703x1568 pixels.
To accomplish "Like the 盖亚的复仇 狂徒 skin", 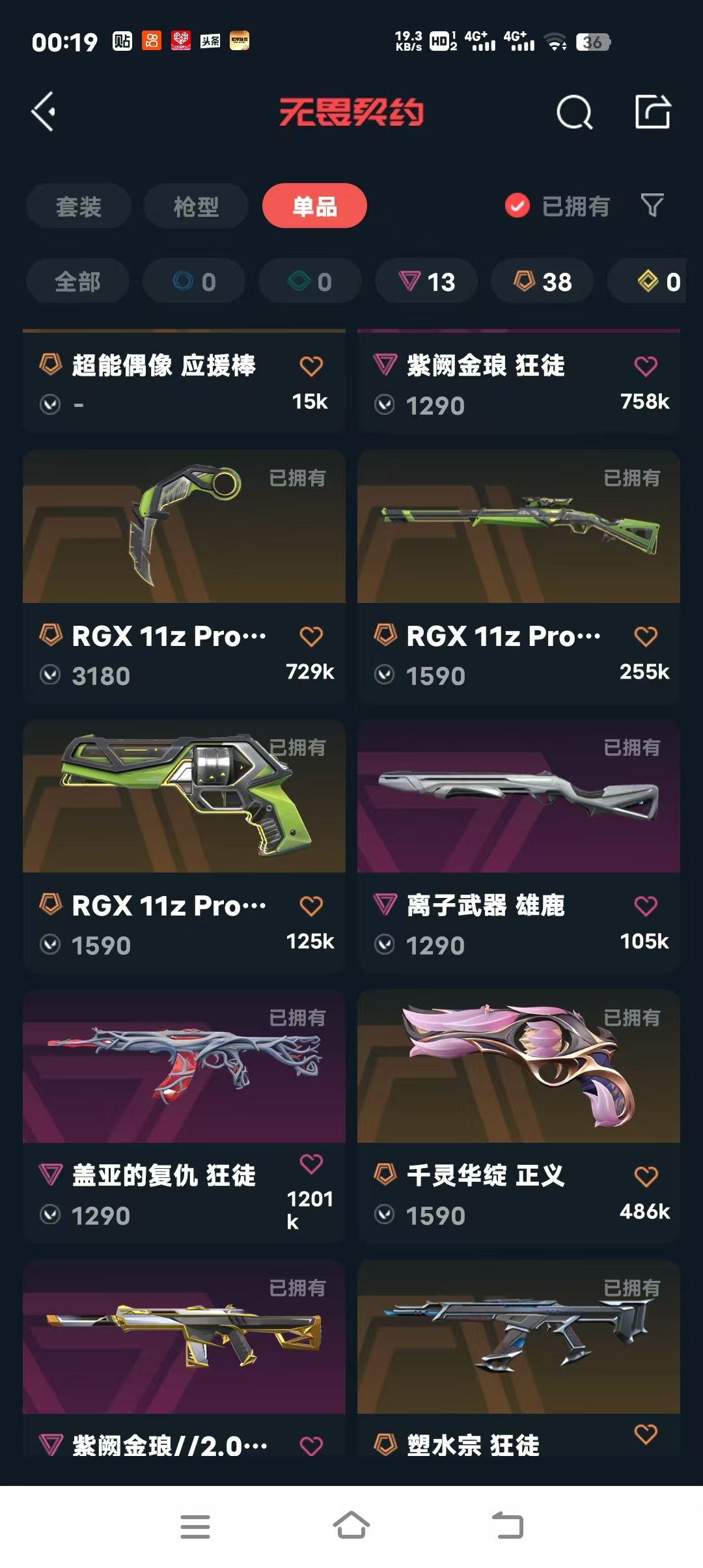I will tap(311, 1164).
